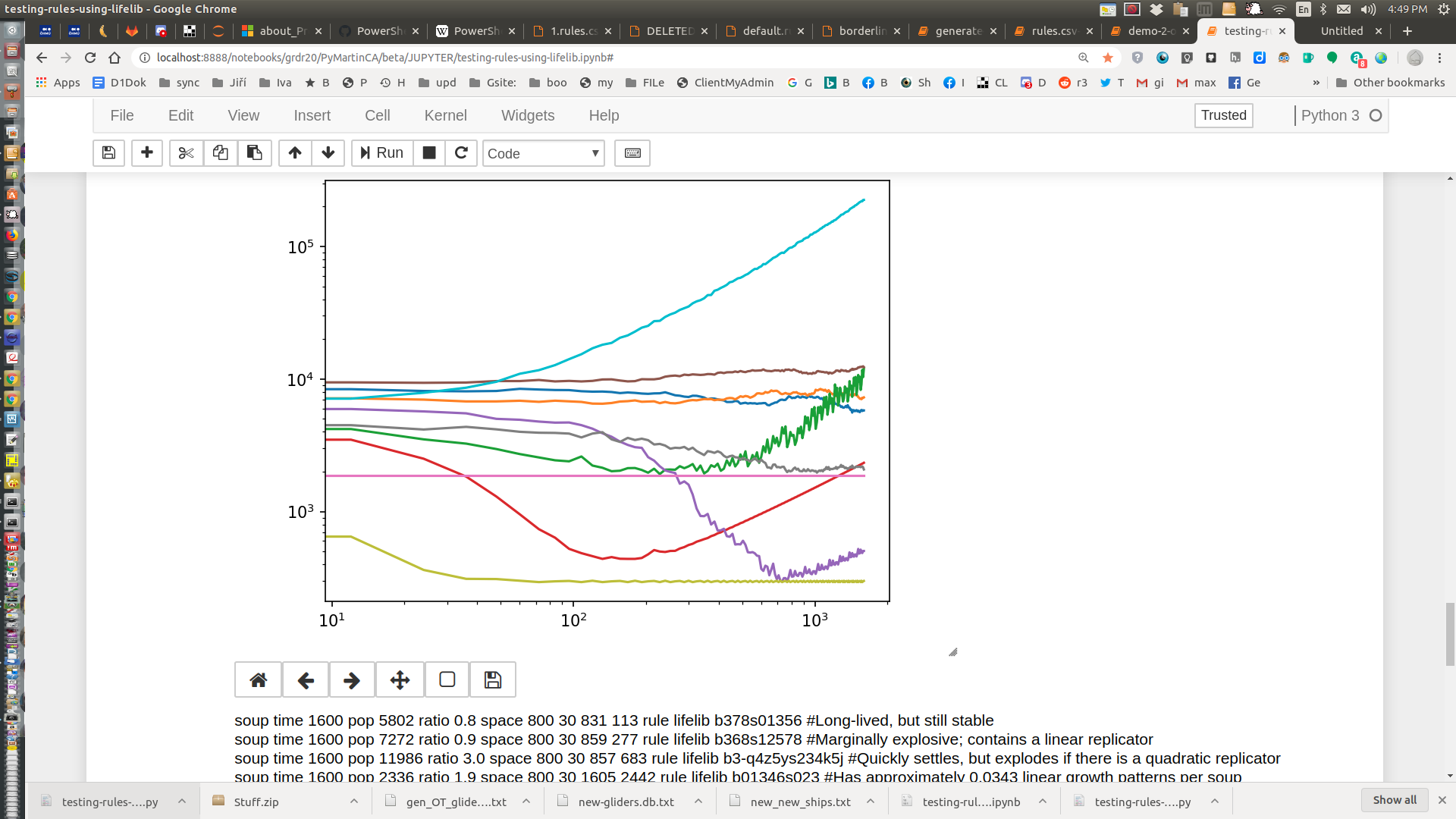This screenshot has width=1456, height=819.
Task: Open the Other bookmarks folder
Action: tap(1391, 83)
